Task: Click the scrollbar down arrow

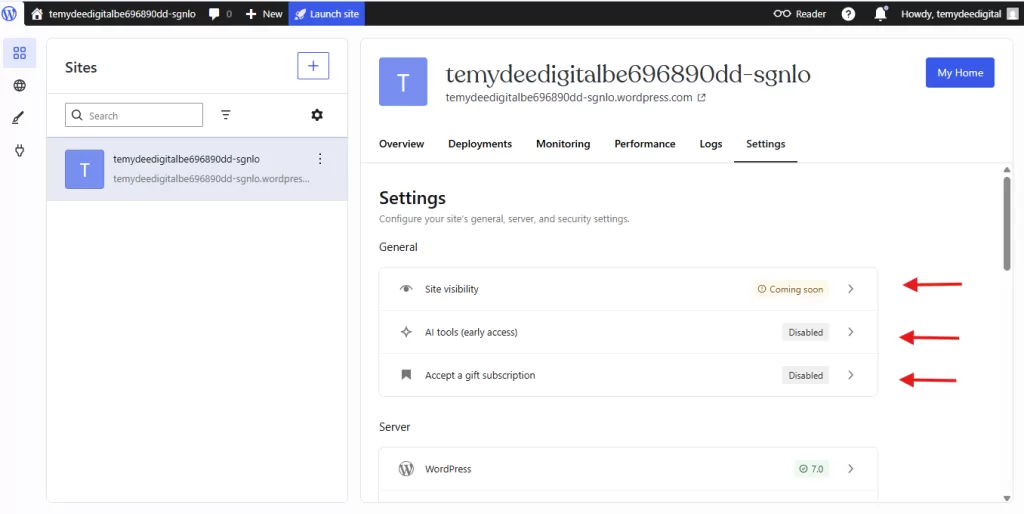Action: click(x=1007, y=498)
